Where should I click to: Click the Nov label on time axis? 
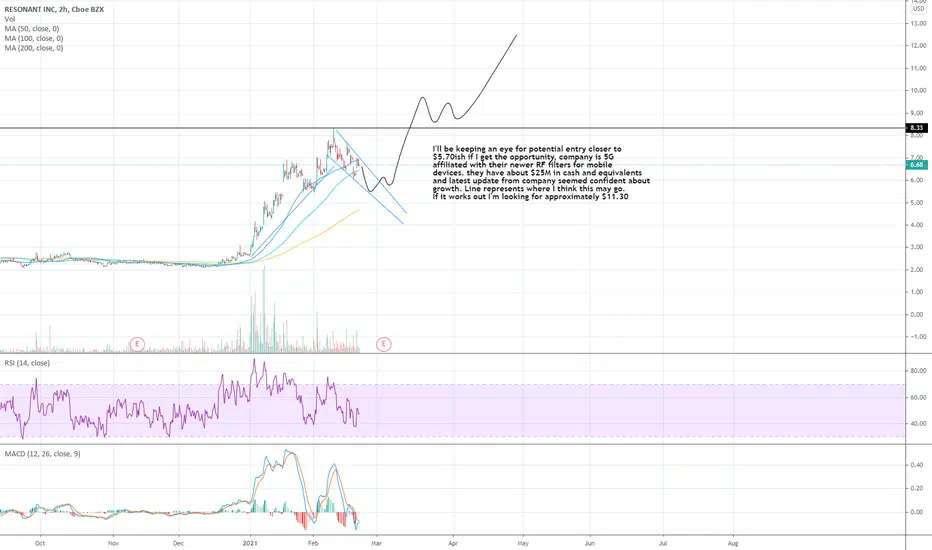click(x=114, y=543)
